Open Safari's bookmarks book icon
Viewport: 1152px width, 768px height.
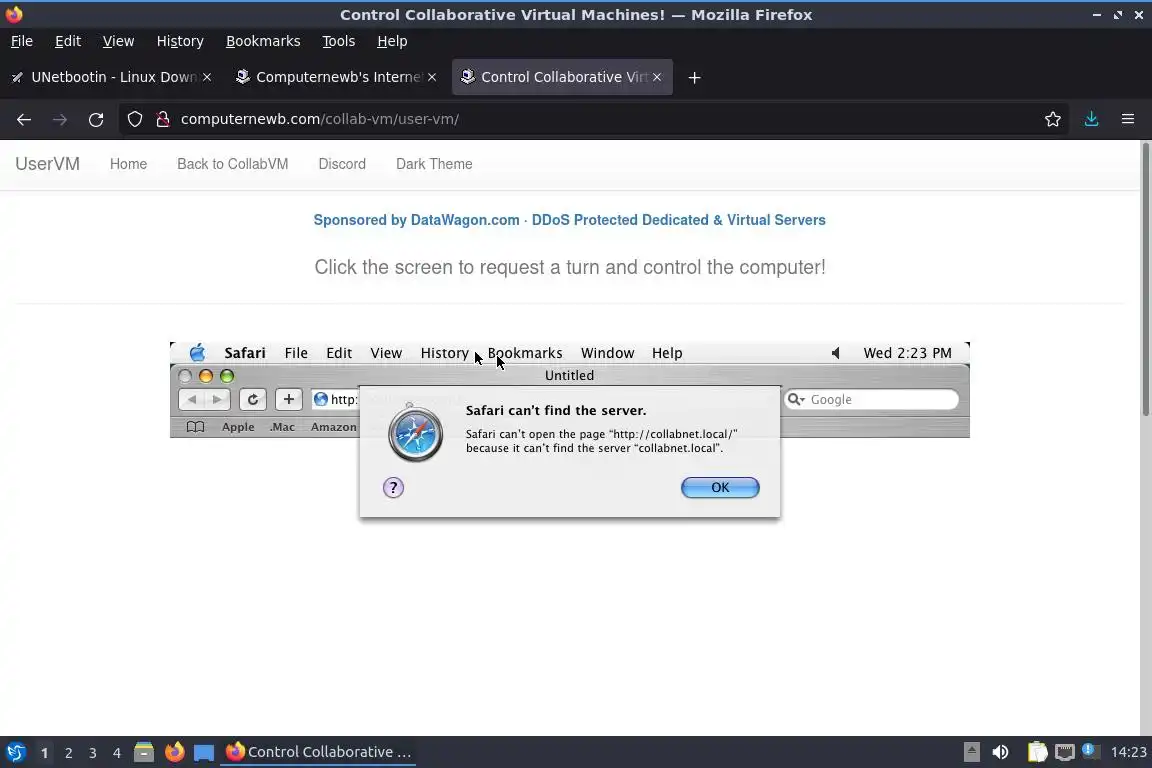tap(195, 427)
